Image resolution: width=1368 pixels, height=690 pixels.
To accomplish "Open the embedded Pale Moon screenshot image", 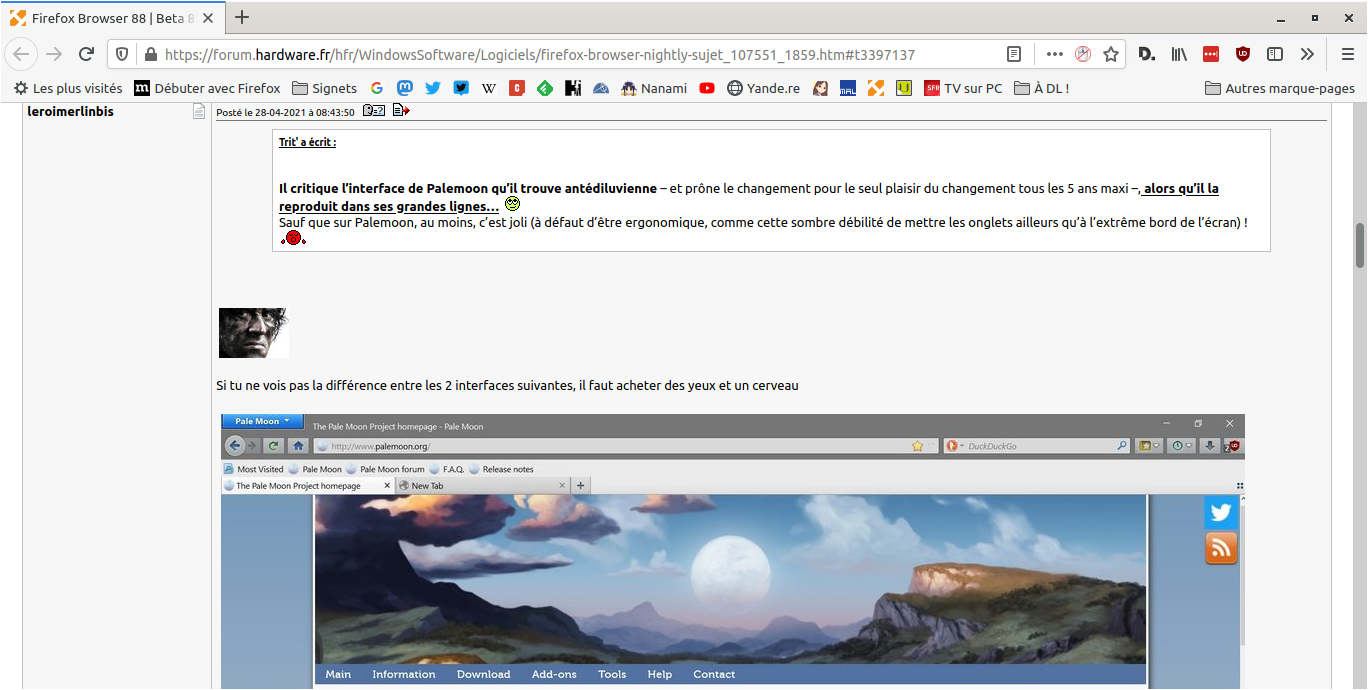I will (733, 551).
